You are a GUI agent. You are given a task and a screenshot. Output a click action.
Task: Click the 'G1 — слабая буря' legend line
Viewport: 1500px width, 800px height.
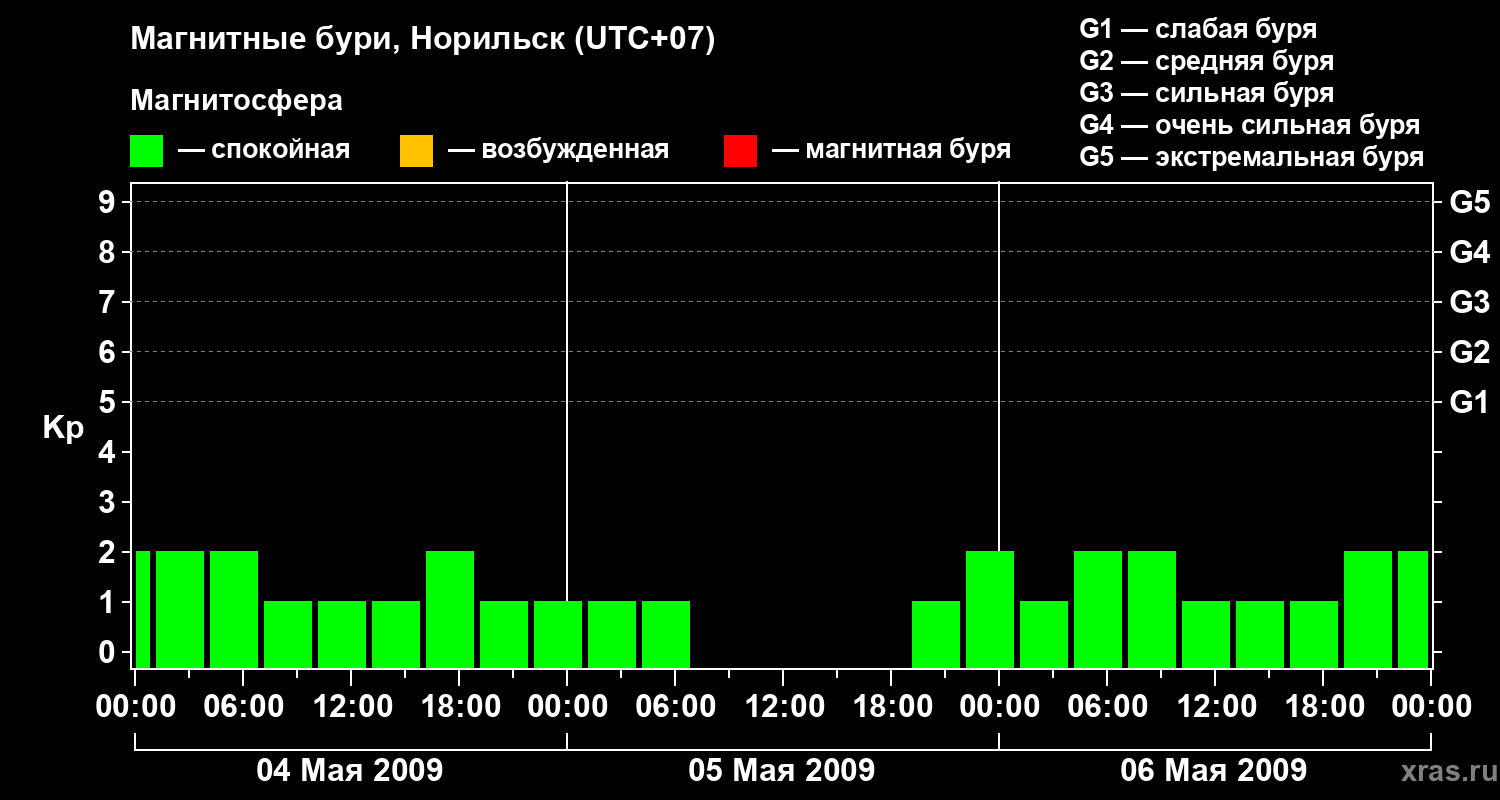(1198, 29)
